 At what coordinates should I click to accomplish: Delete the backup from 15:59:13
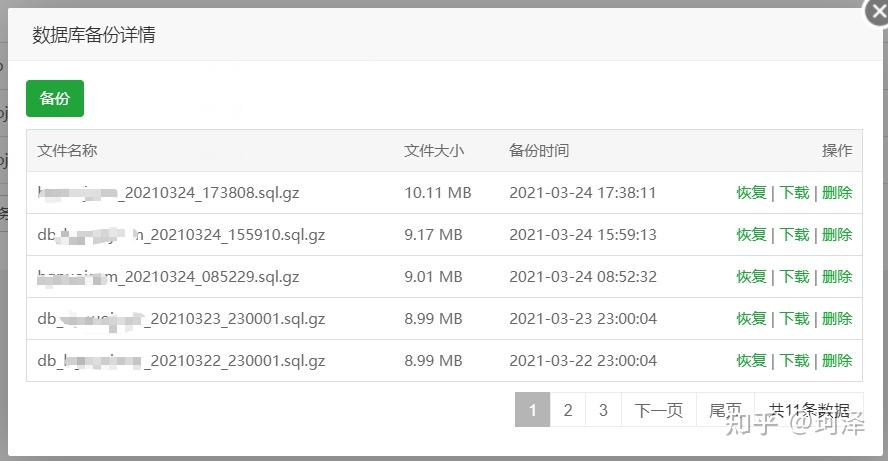pos(837,235)
